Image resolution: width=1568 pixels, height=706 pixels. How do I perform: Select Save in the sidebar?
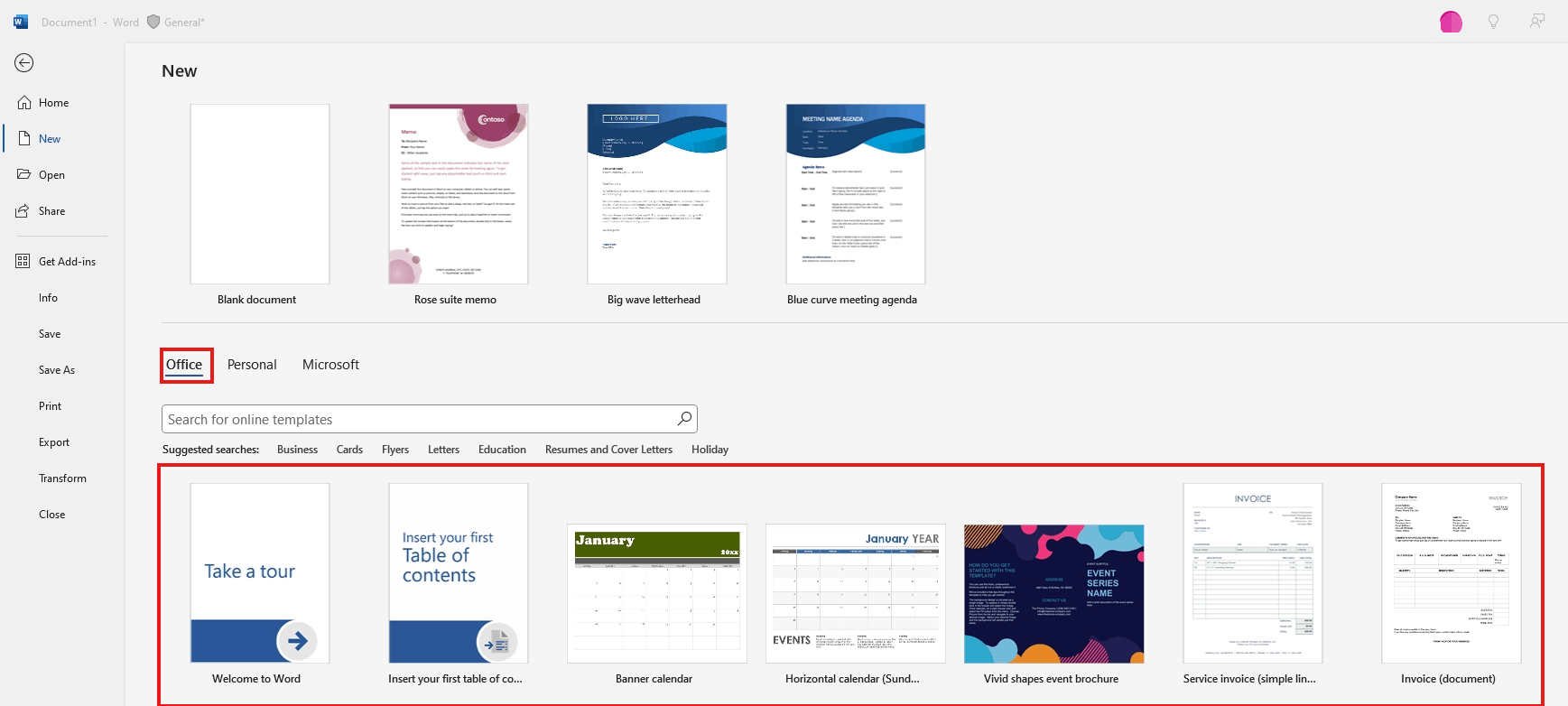click(50, 334)
